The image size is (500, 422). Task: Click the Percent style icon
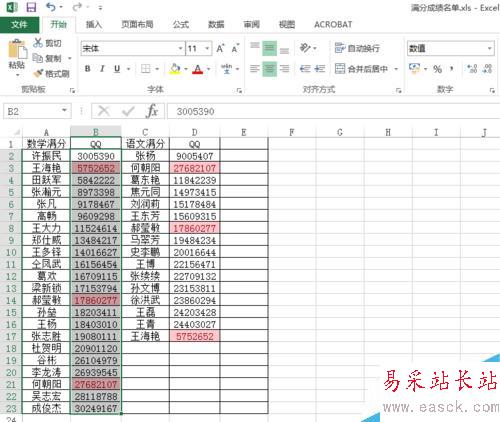437,69
